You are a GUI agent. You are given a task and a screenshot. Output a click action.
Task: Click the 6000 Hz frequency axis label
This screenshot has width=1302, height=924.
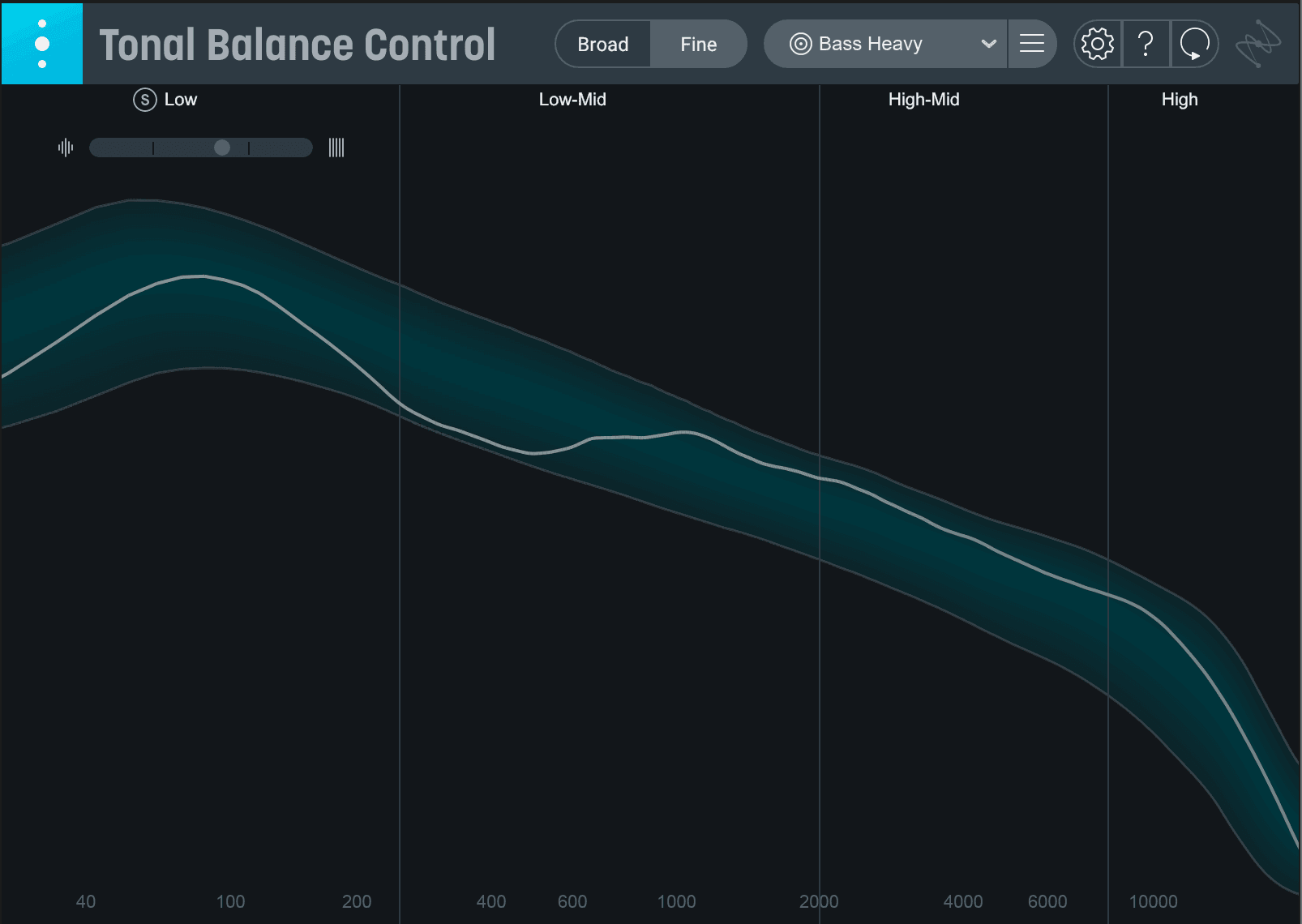[x=1047, y=901]
